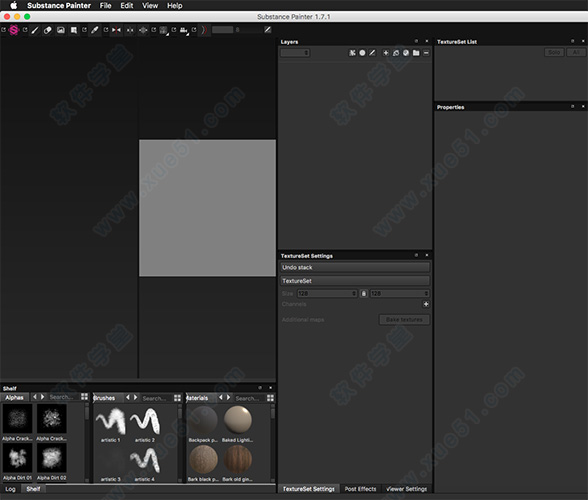Toggle grid view in Brushes shelf
This screenshot has height=500, width=588.
click(177, 398)
